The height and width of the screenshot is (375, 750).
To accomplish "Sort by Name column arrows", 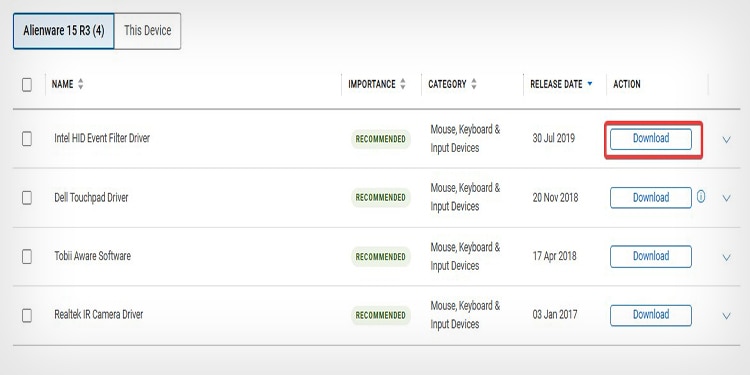I will [80, 84].
